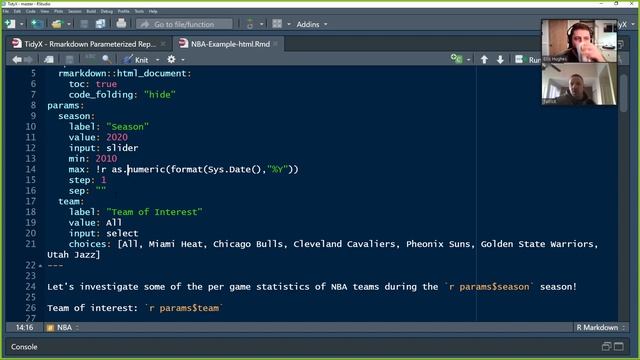
Task: Open Find/Replace with magnifier icon
Action: 107,60
